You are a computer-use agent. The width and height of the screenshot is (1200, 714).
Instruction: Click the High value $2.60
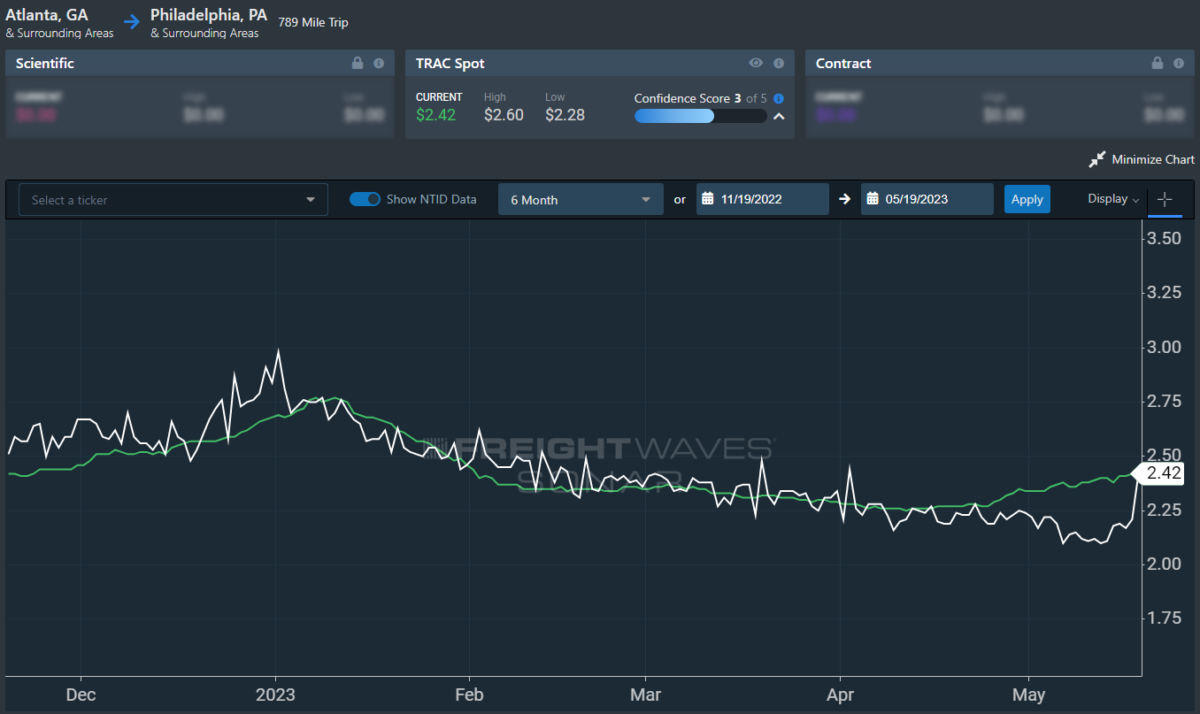[x=504, y=115]
